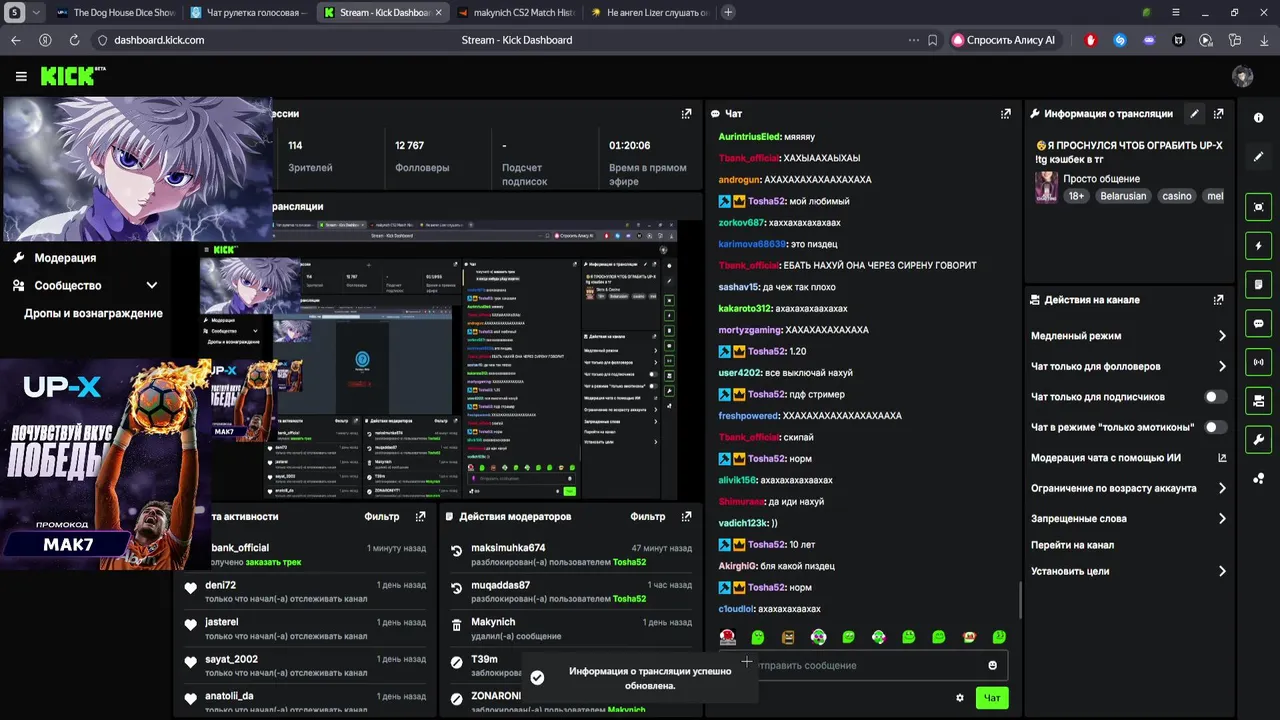Click username maksimuhka674 in moderator actions
This screenshot has width=1280, height=720.
coord(508,548)
